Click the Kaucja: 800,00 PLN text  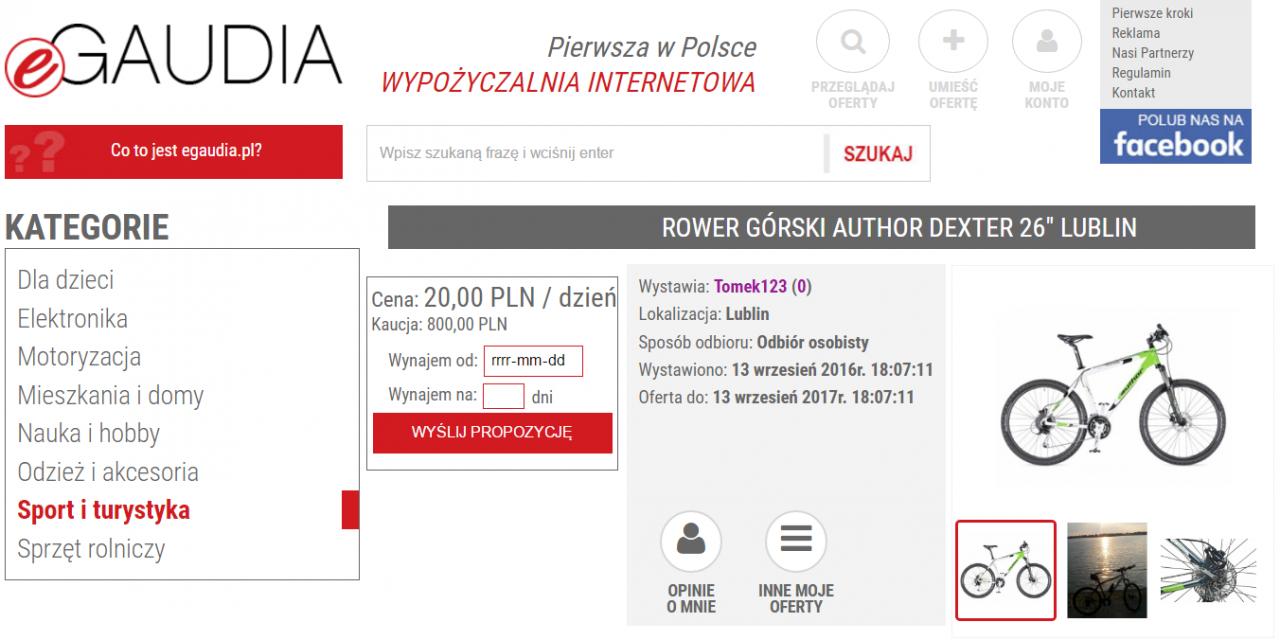439,325
